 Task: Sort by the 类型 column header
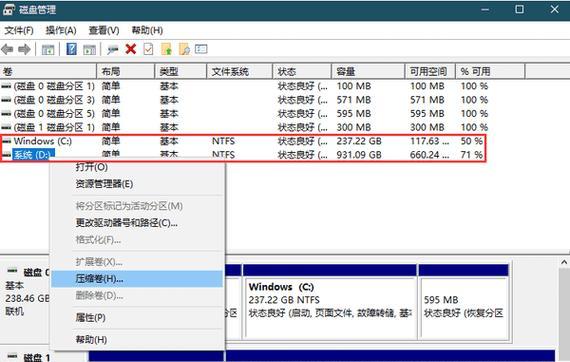click(181, 72)
